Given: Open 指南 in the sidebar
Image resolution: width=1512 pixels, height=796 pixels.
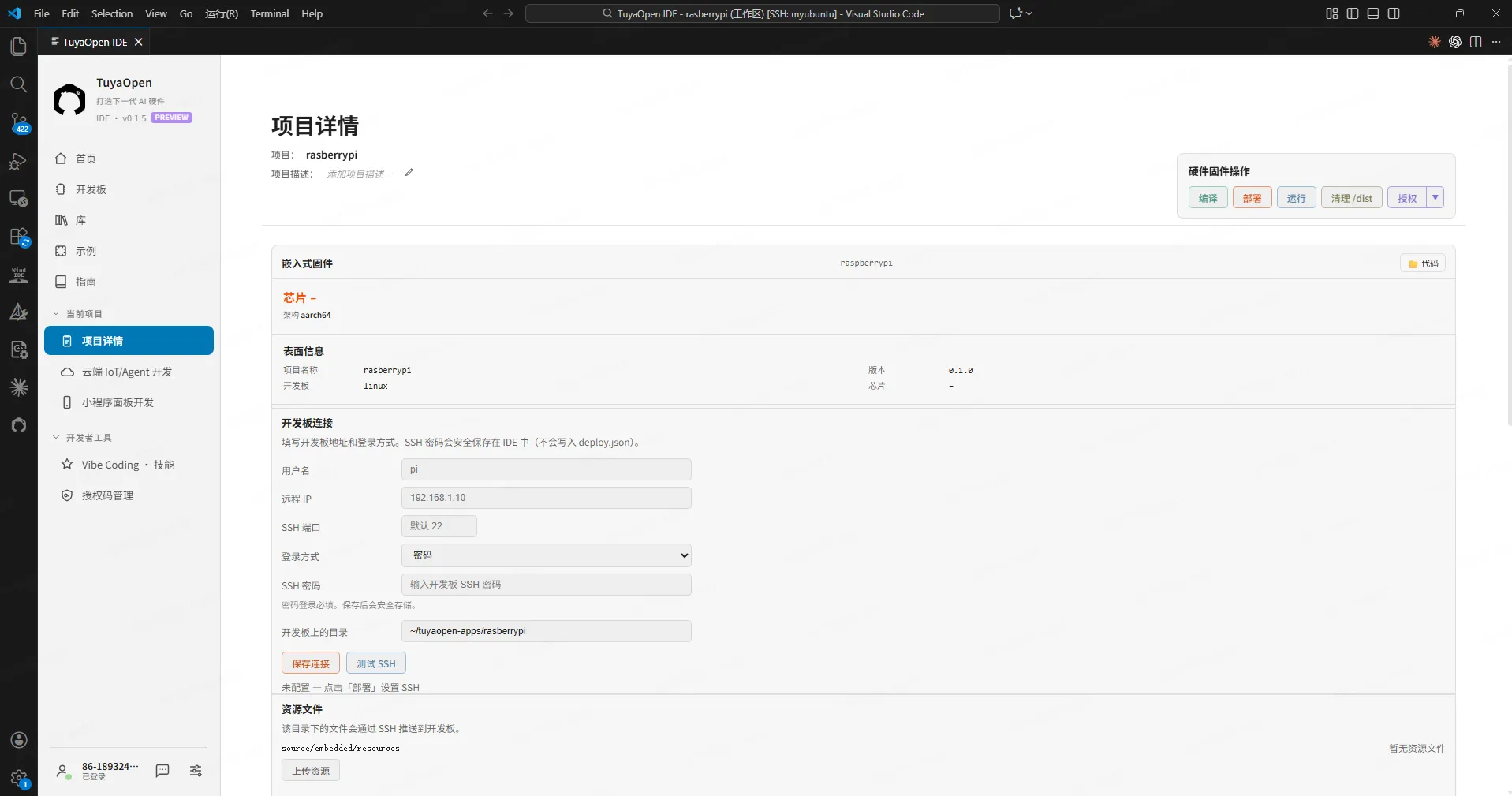Looking at the screenshot, I should [129, 282].
